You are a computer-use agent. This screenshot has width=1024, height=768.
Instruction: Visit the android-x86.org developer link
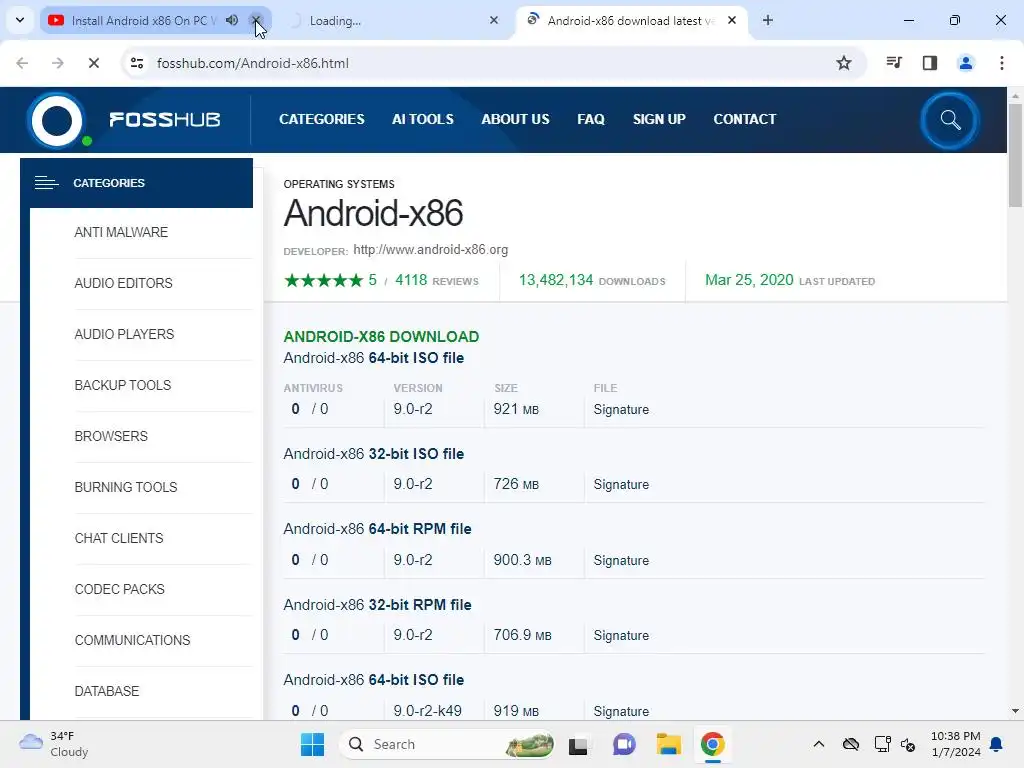pos(430,249)
